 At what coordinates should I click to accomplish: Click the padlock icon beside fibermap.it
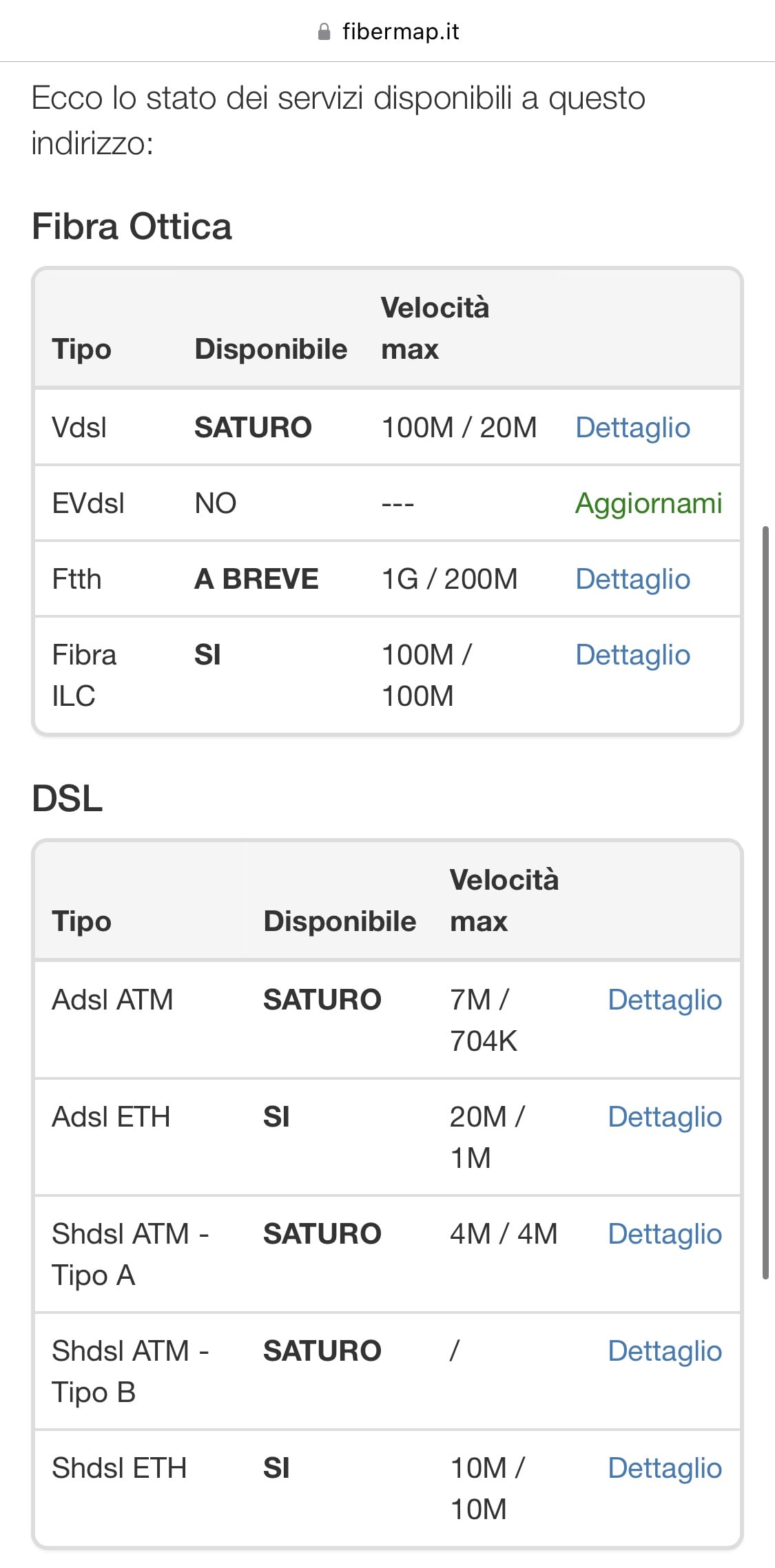(324, 32)
